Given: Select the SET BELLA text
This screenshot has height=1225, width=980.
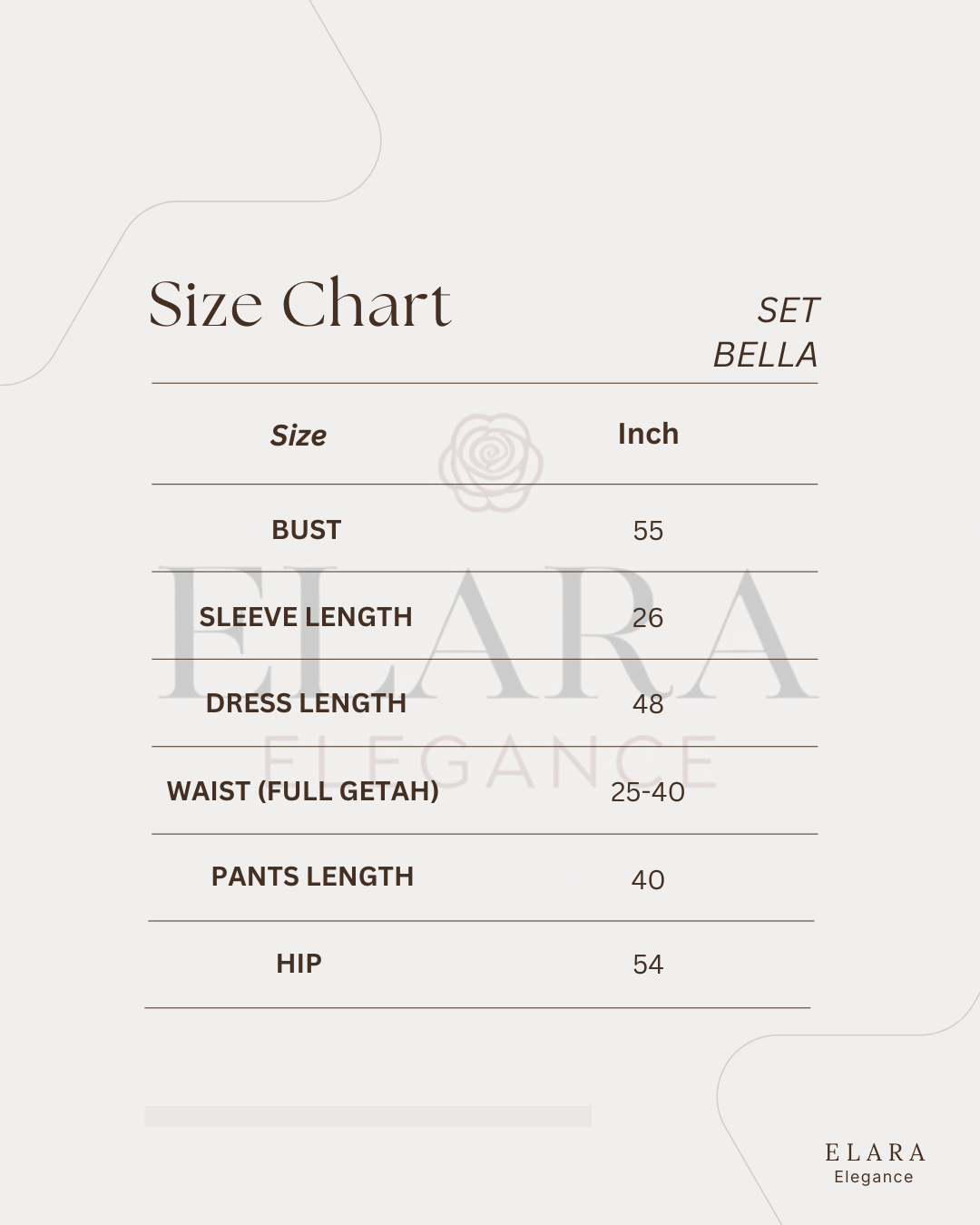Looking at the screenshot, I should coord(767,333).
